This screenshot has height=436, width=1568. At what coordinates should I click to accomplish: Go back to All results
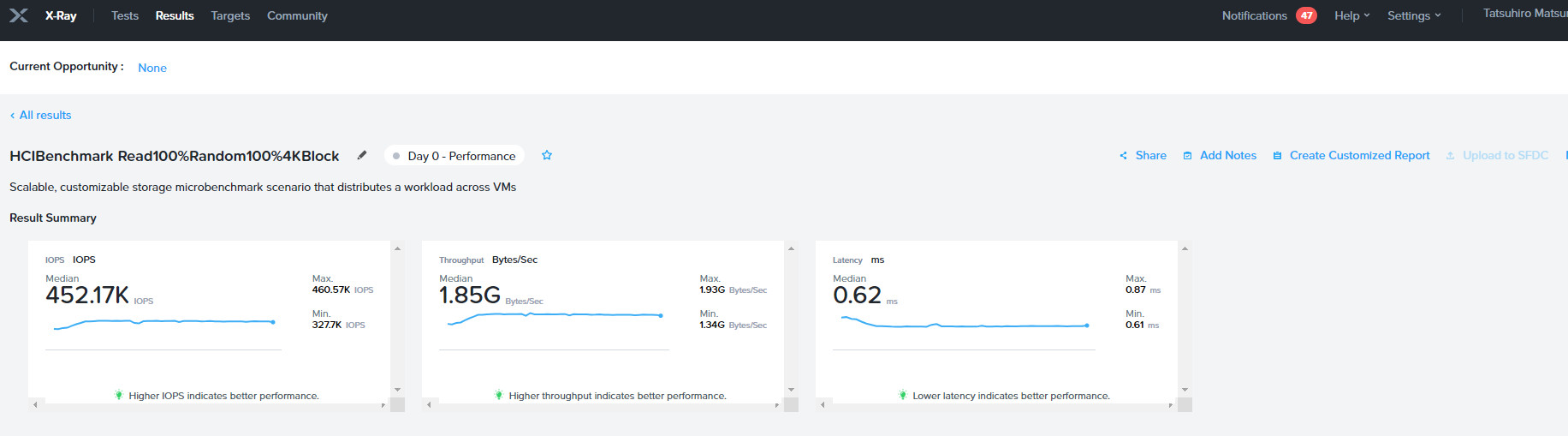pos(40,115)
